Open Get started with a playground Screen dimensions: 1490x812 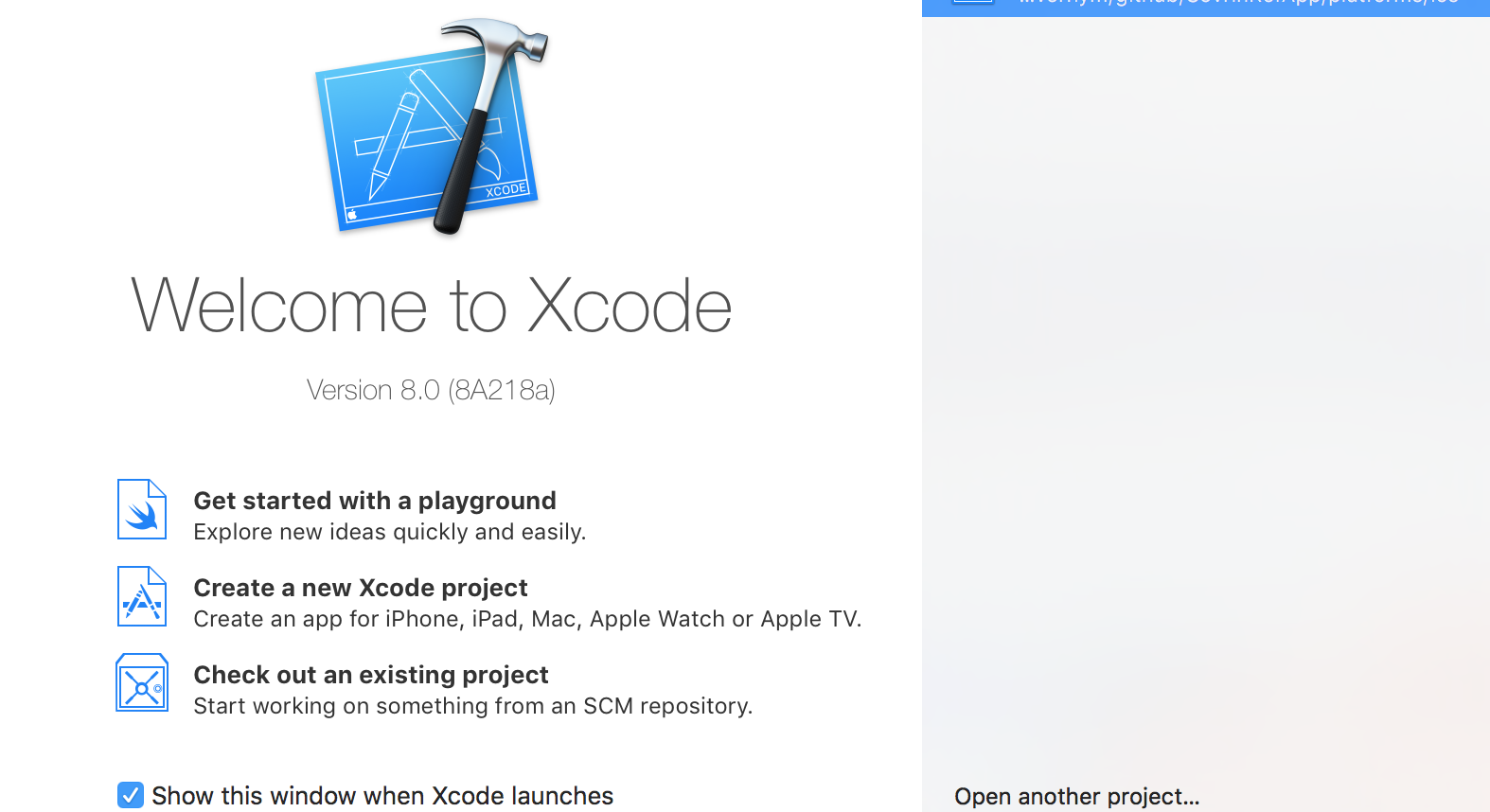pos(375,501)
